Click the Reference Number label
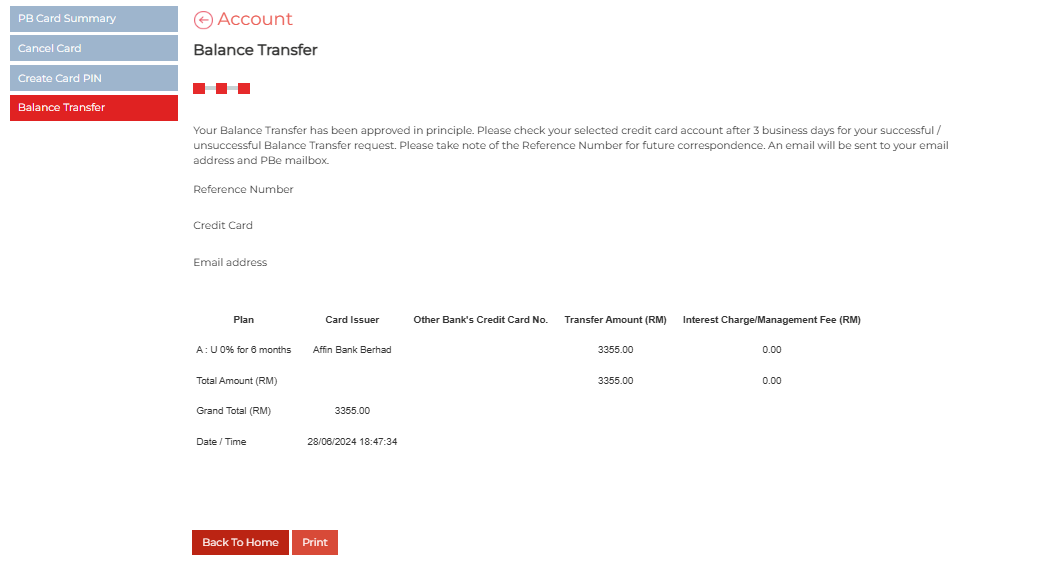 pos(243,189)
